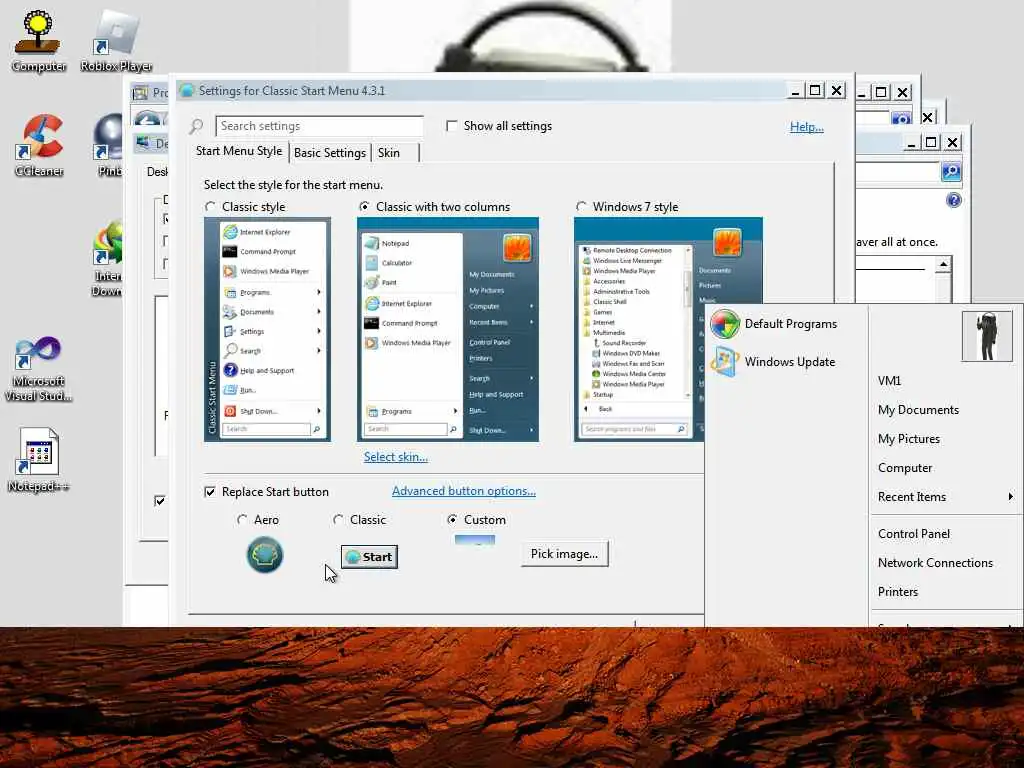
Task: Click the Windows Update icon
Action: pyautogui.click(x=724, y=362)
